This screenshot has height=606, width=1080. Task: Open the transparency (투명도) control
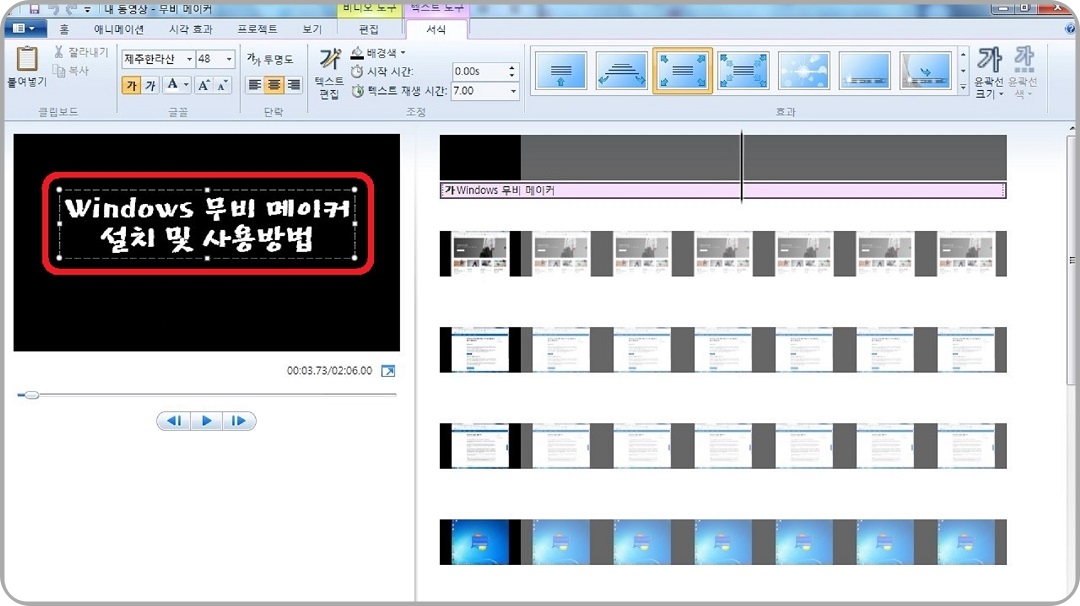point(270,59)
